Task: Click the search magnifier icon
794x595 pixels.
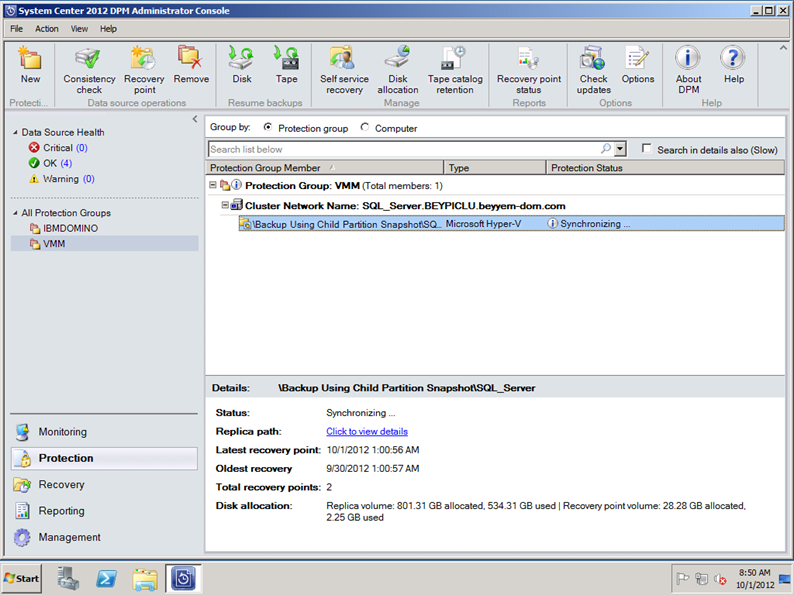Action: pyautogui.click(x=606, y=149)
